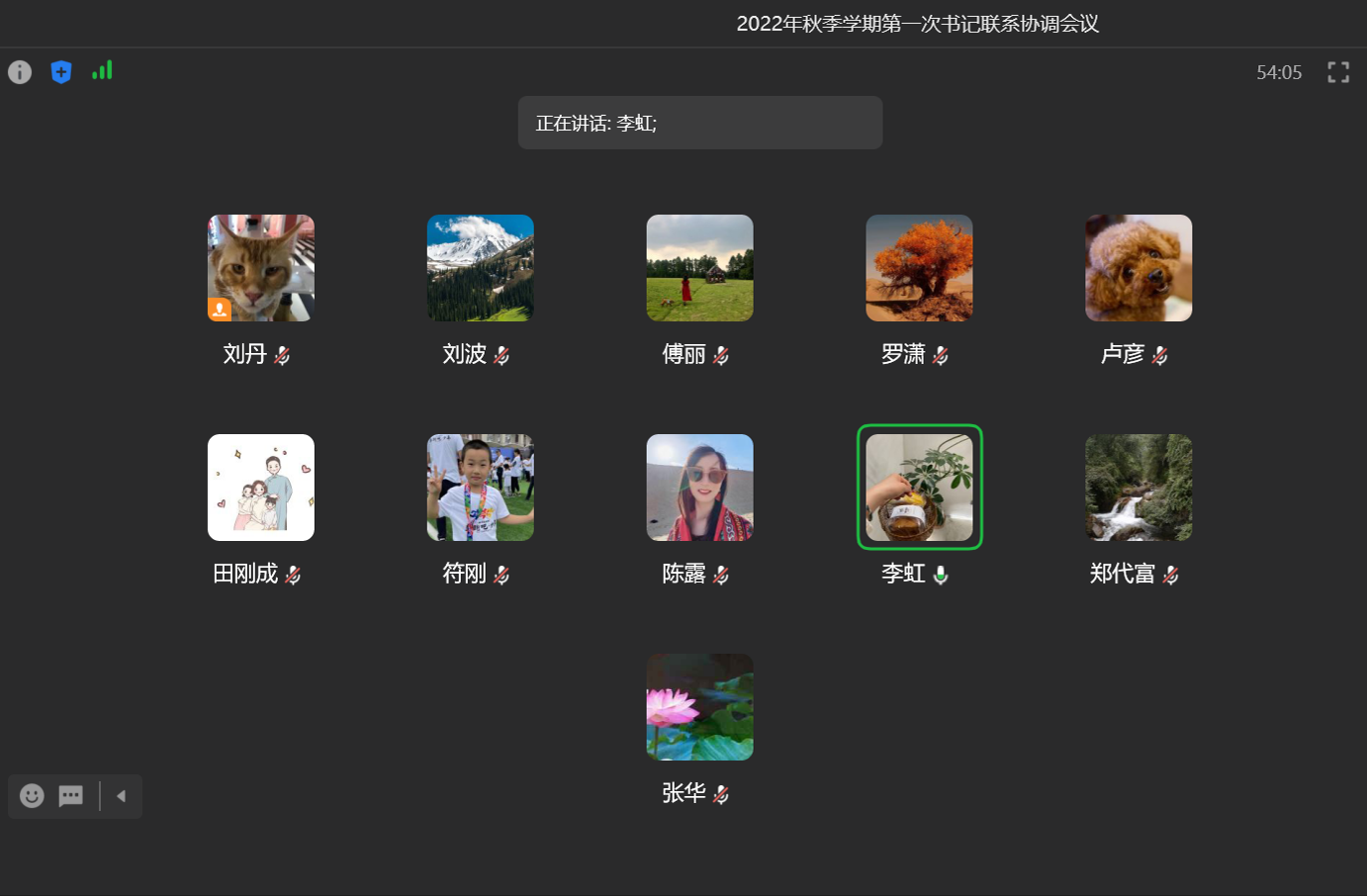Image resolution: width=1367 pixels, height=896 pixels.
Task: Click the meeting title at the top
Action: (x=918, y=22)
